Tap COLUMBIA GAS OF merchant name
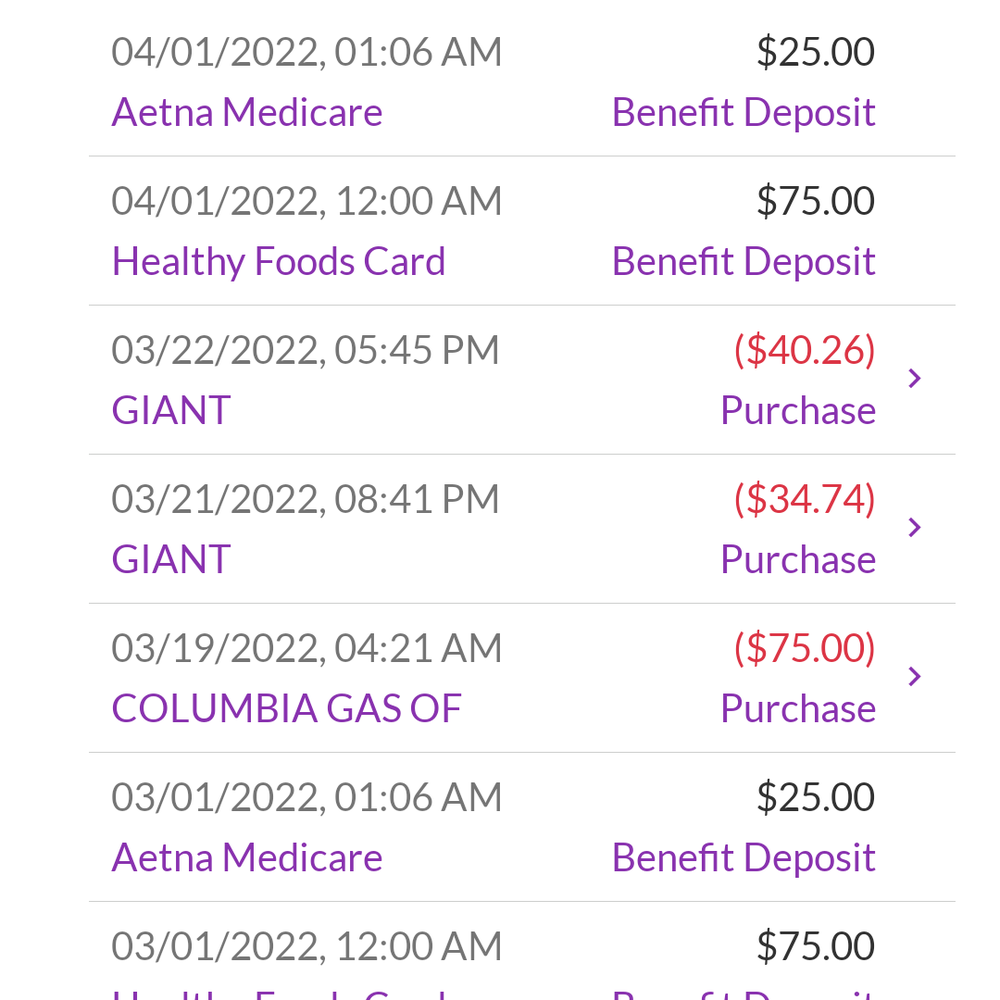Viewport: 1000px width, 1000px height. point(286,708)
